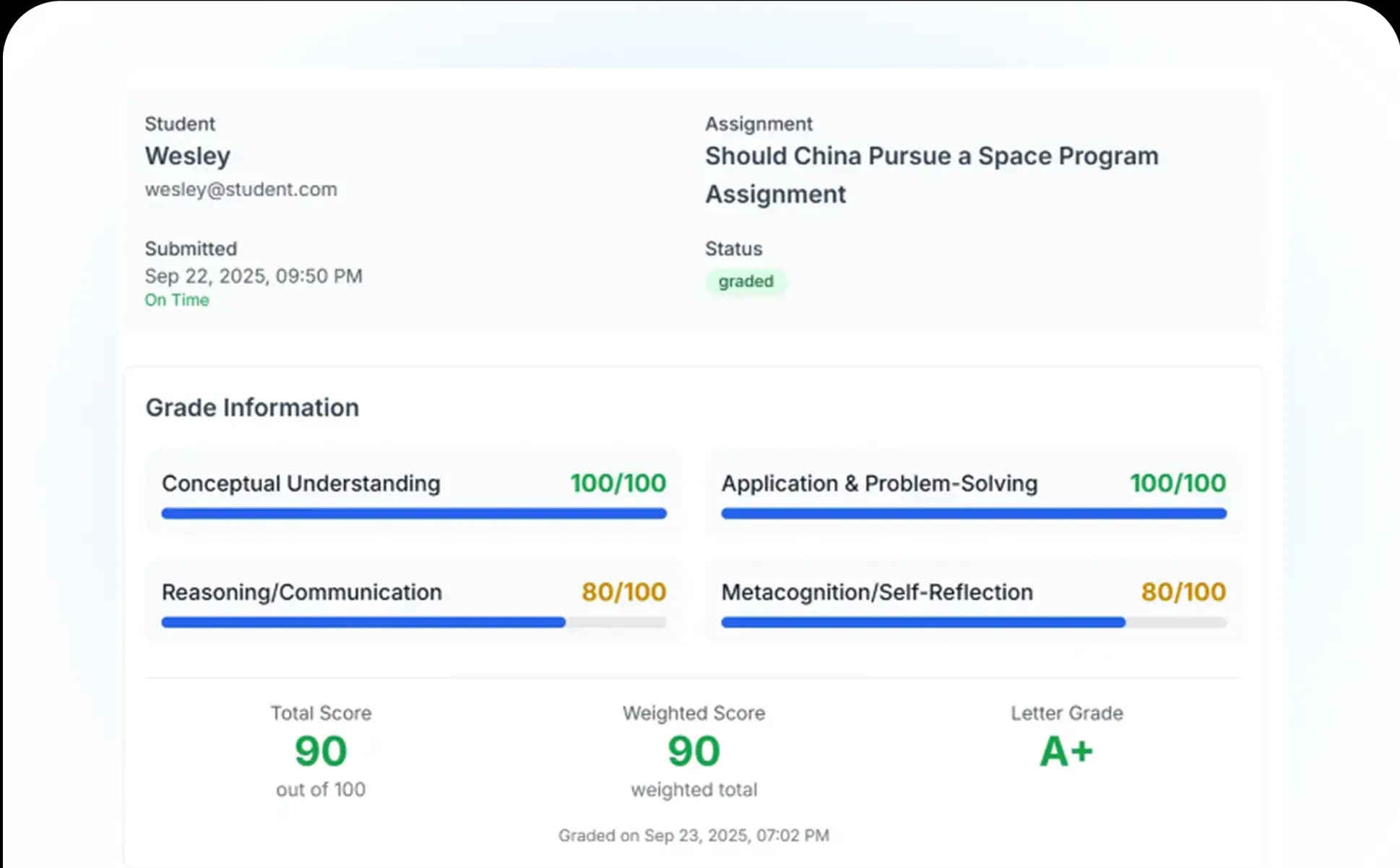
Task: Click the Grade Information heading
Action: tap(252, 408)
